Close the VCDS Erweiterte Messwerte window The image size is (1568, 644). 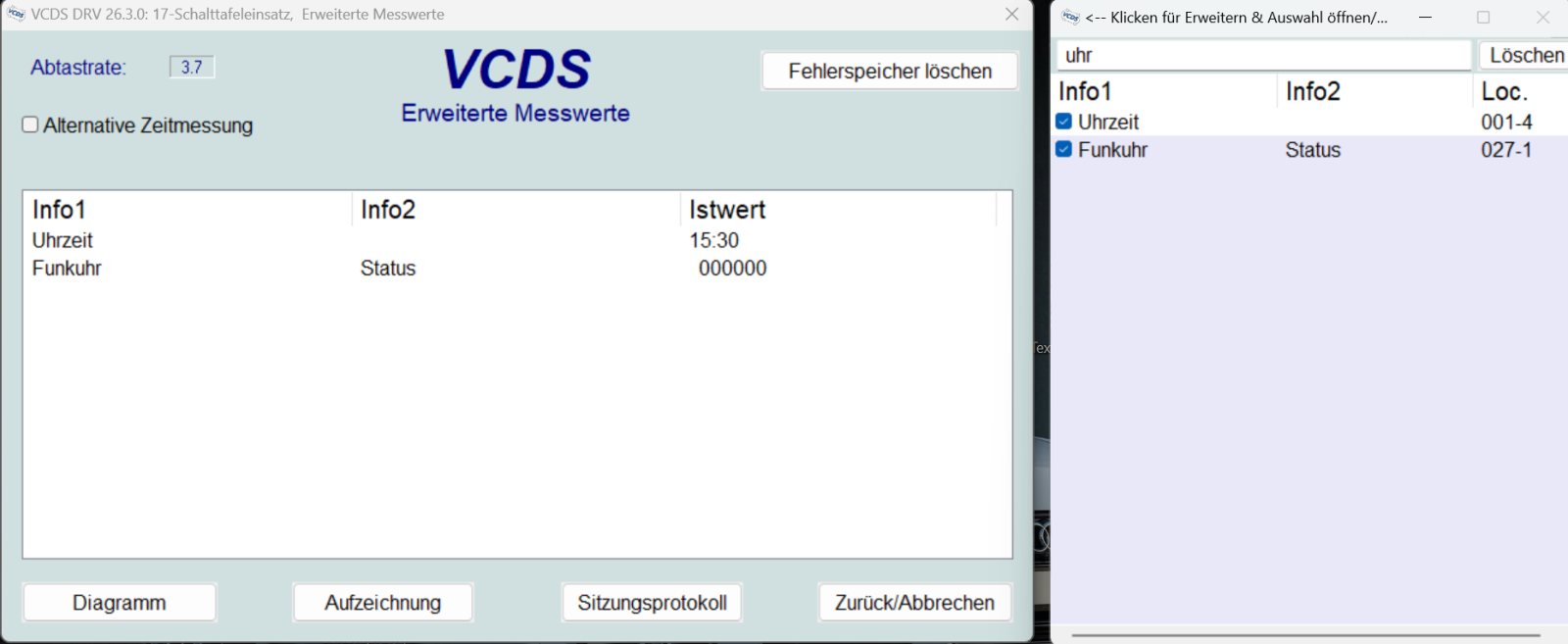click(x=1012, y=14)
